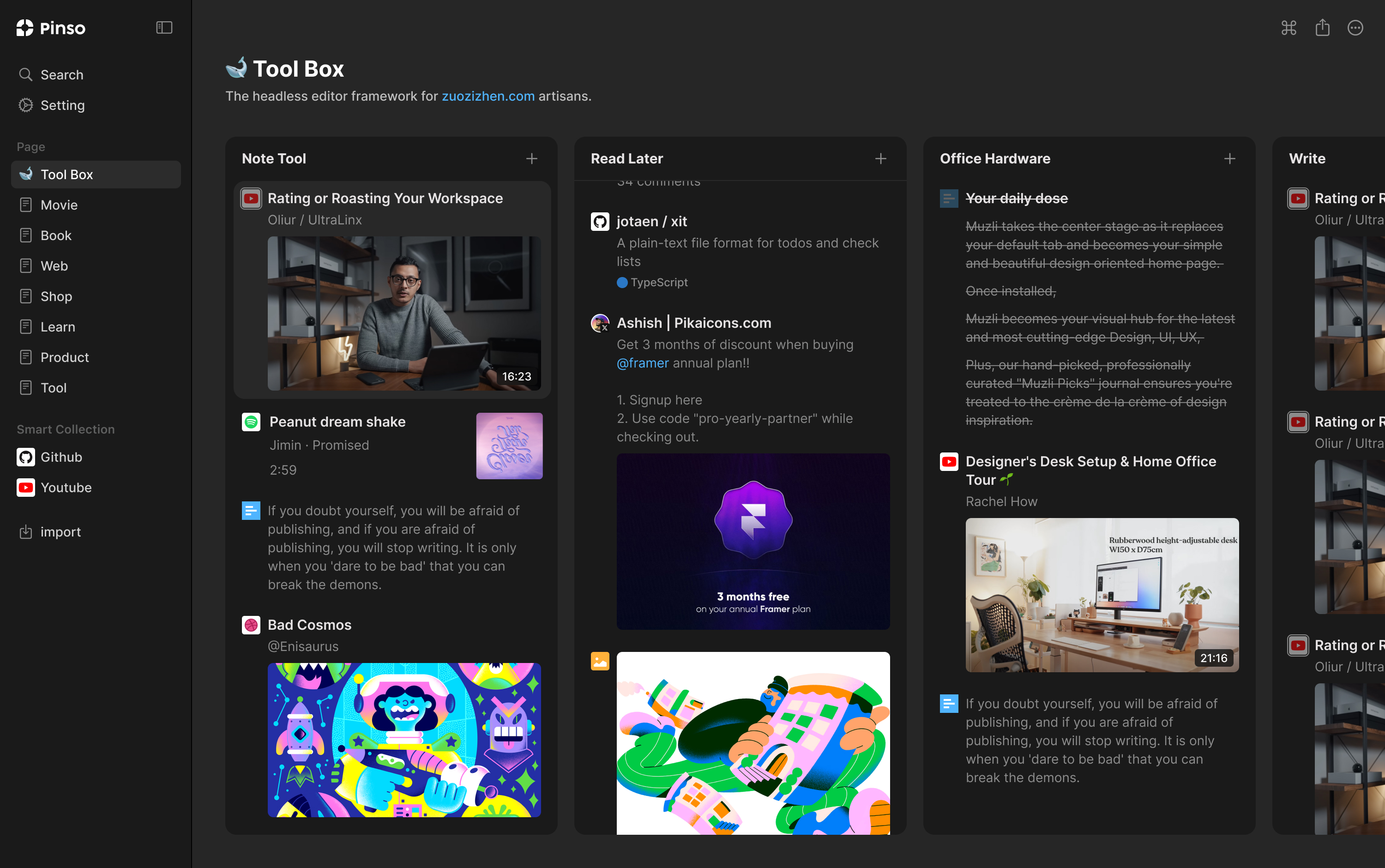Click the share icon at top right

1322,28
